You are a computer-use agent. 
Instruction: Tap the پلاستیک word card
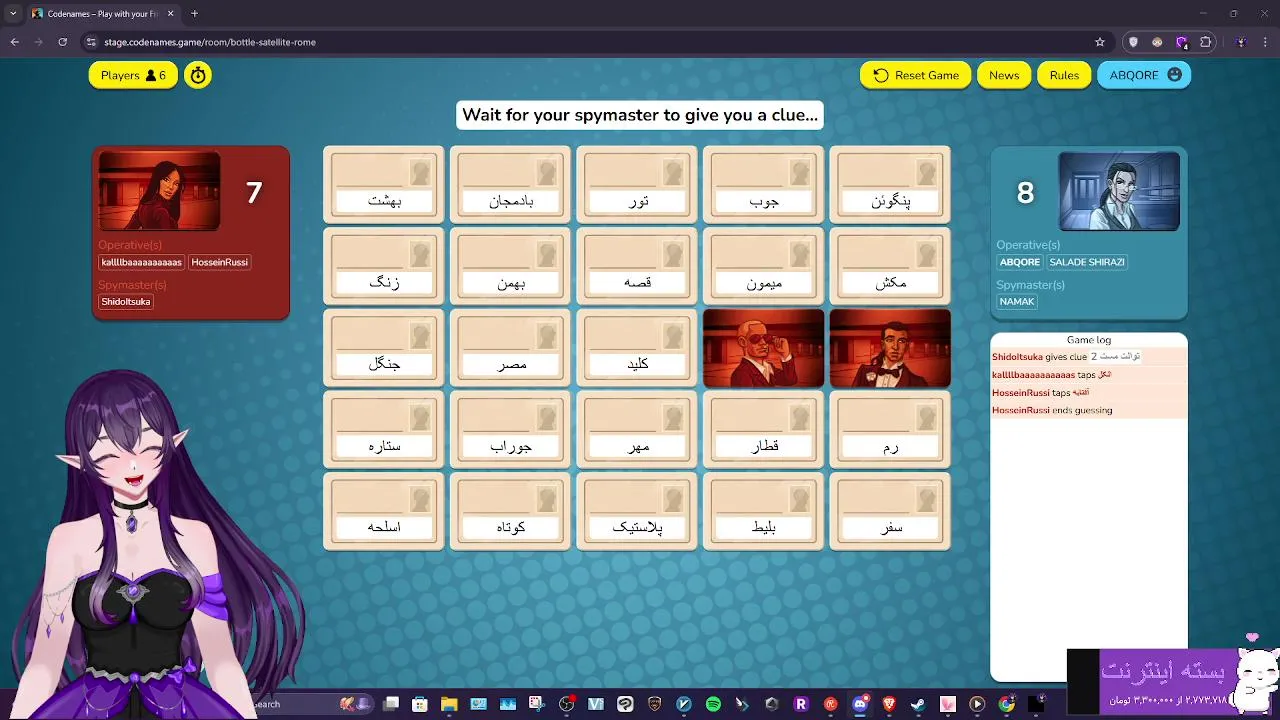click(x=637, y=511)
